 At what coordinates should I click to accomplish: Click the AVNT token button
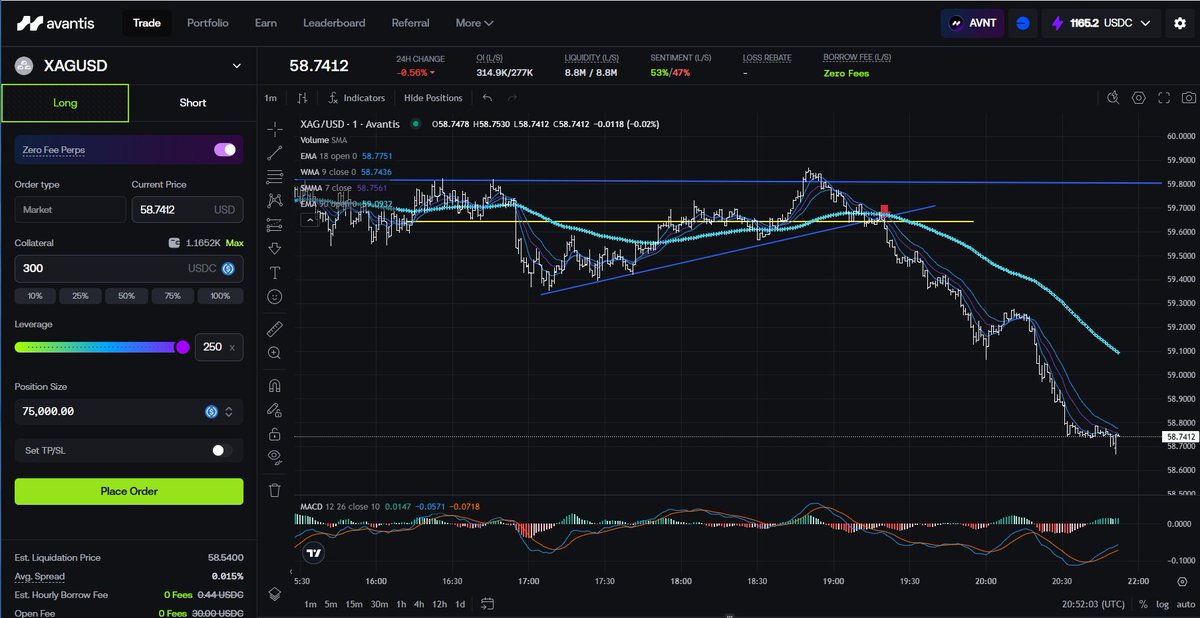pyautogui.click(x=972, y=23)
